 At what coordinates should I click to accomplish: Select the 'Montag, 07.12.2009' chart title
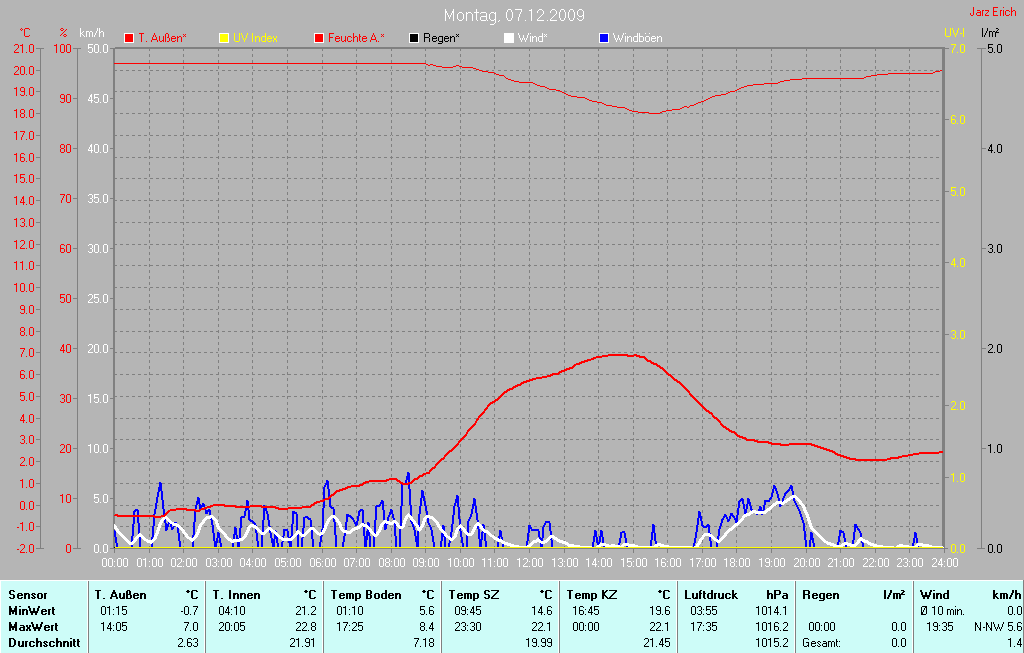click(514, 15)
